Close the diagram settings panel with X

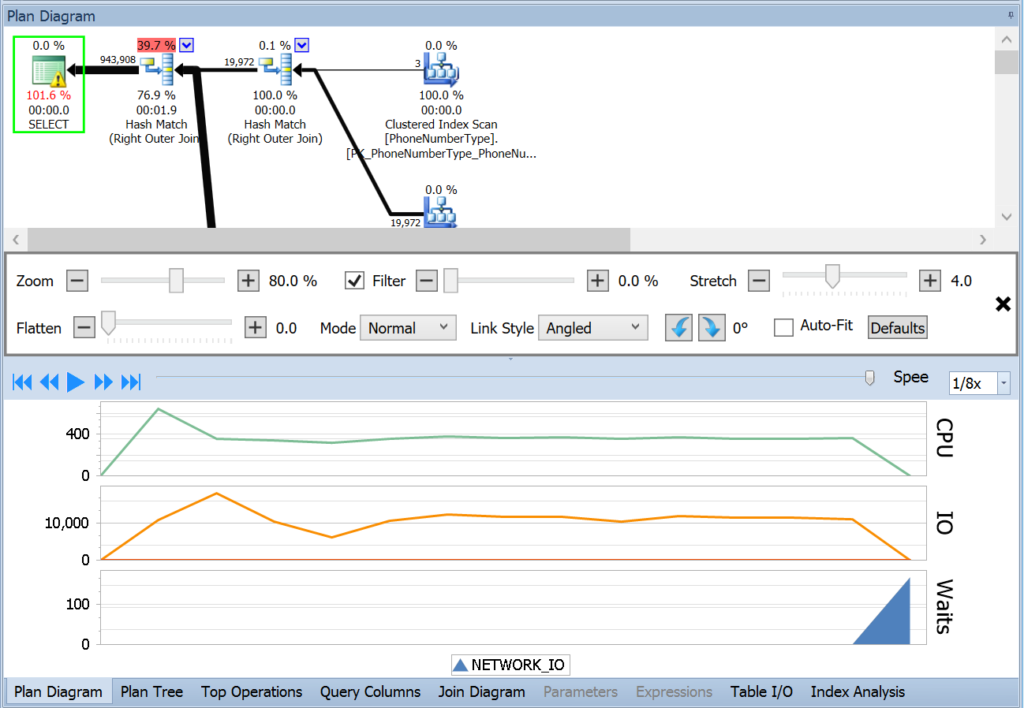[1003, 304]
